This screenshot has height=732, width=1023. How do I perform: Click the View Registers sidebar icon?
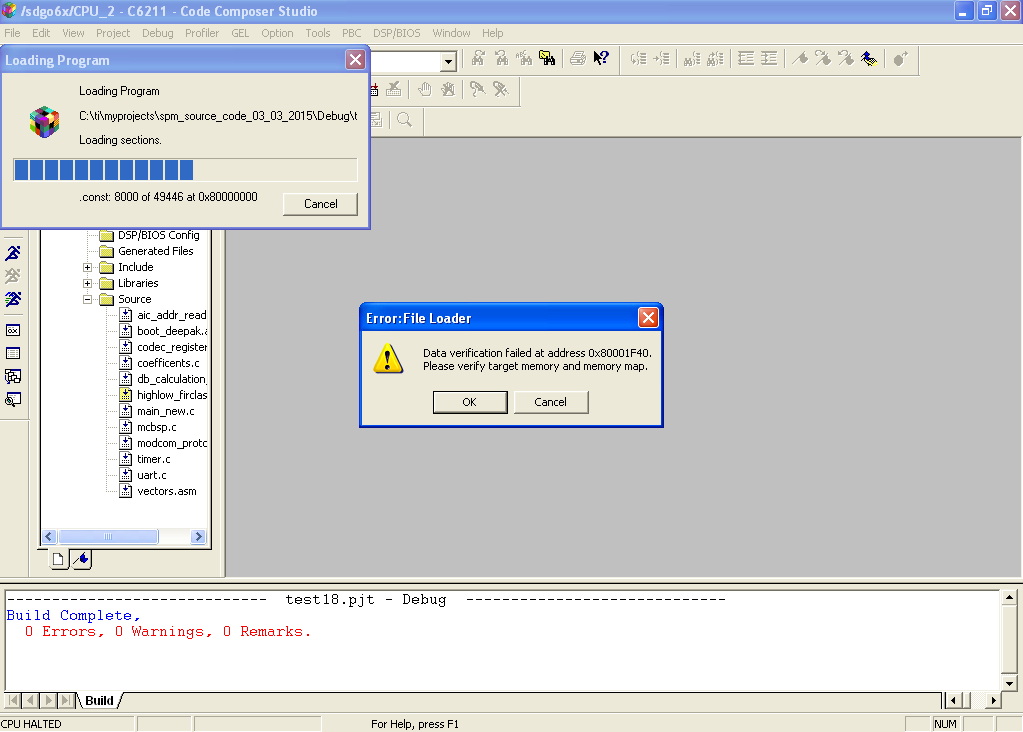click(x=13, y=330)
